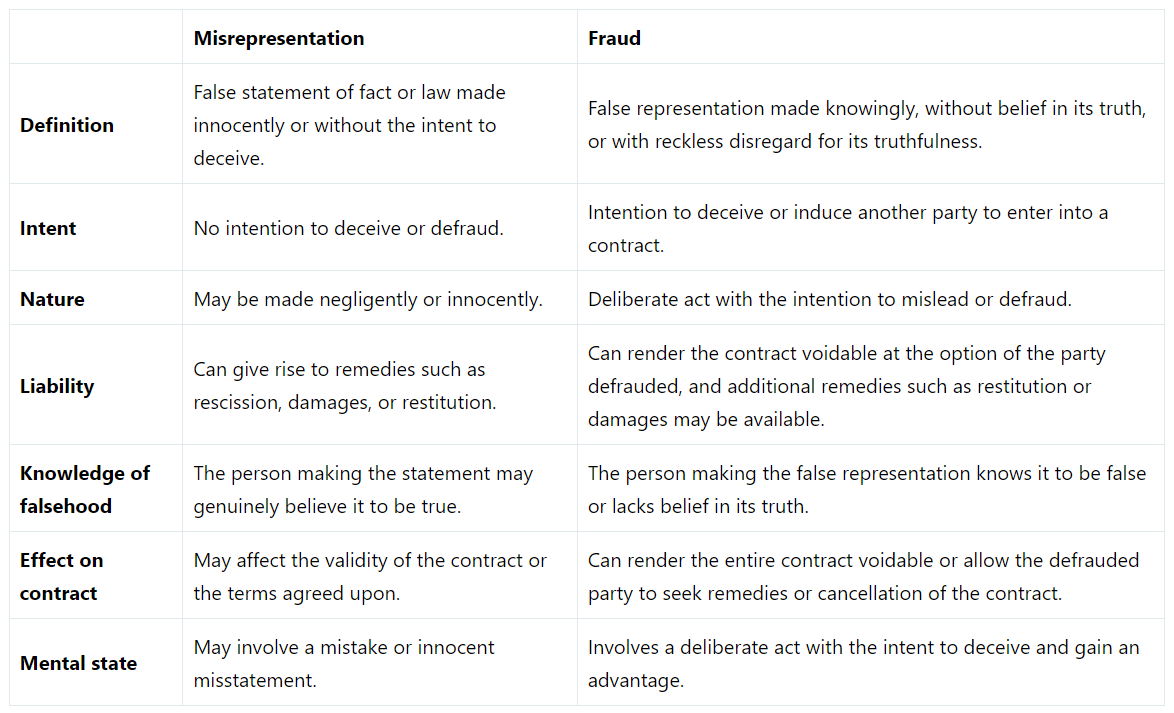Select "May involve a mistake or innocent misstatement" cell

tap(344, 663)
